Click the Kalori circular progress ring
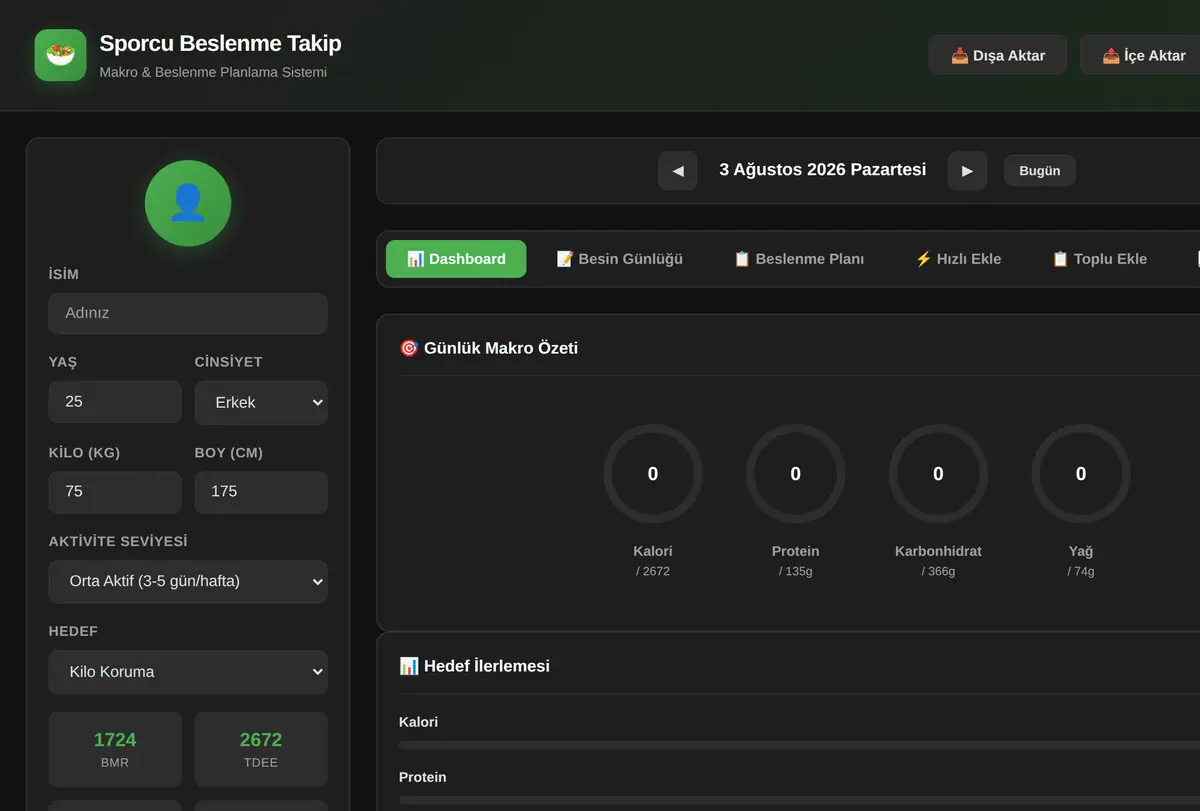This screenshot has height=811, width=1200. tap(653, 474)
